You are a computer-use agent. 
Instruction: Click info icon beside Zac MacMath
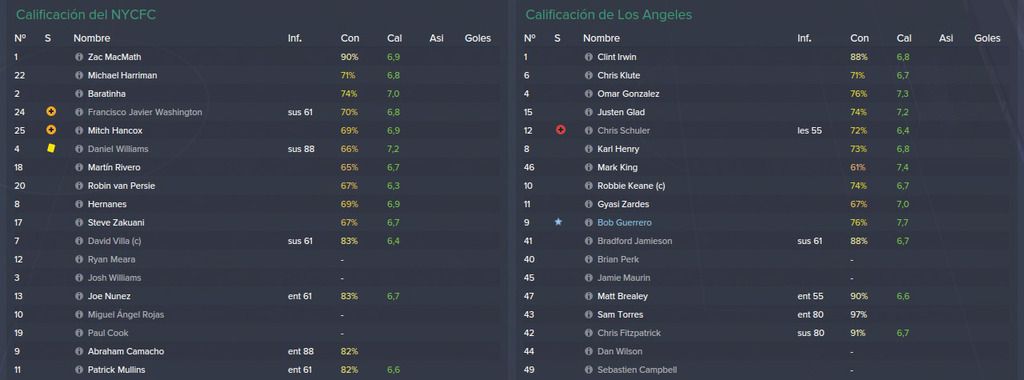pos(79,57)
